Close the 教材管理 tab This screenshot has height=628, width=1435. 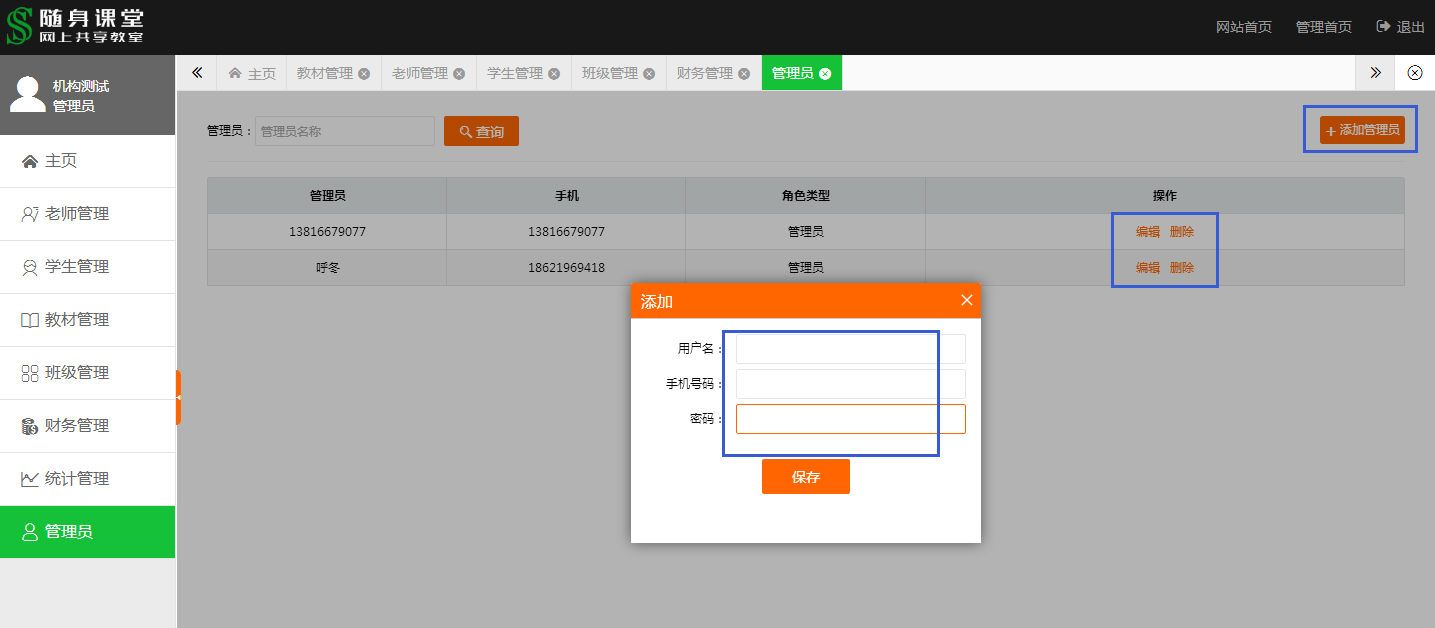click(364, 74)
